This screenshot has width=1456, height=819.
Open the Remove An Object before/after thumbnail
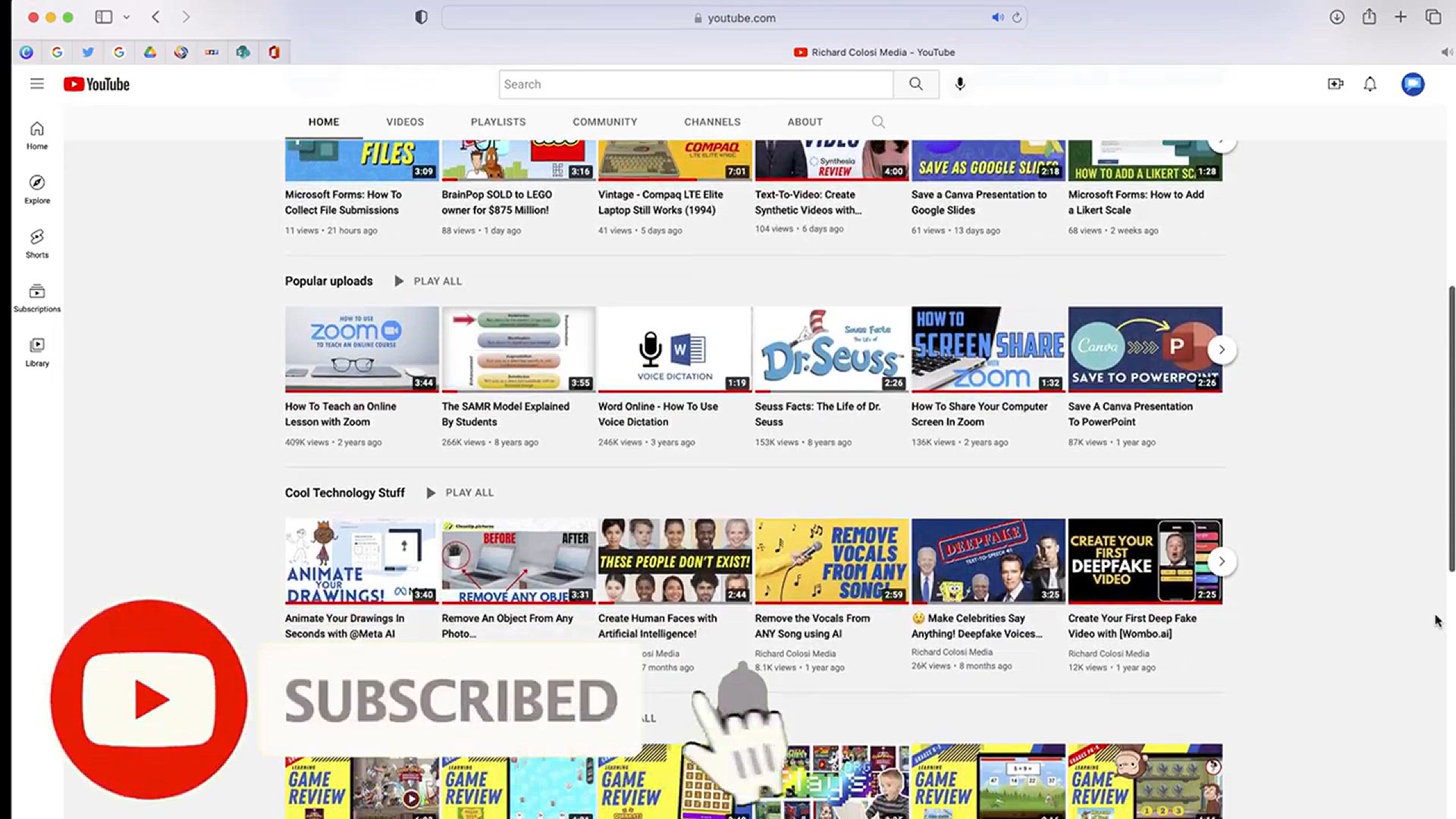point(519,561)
